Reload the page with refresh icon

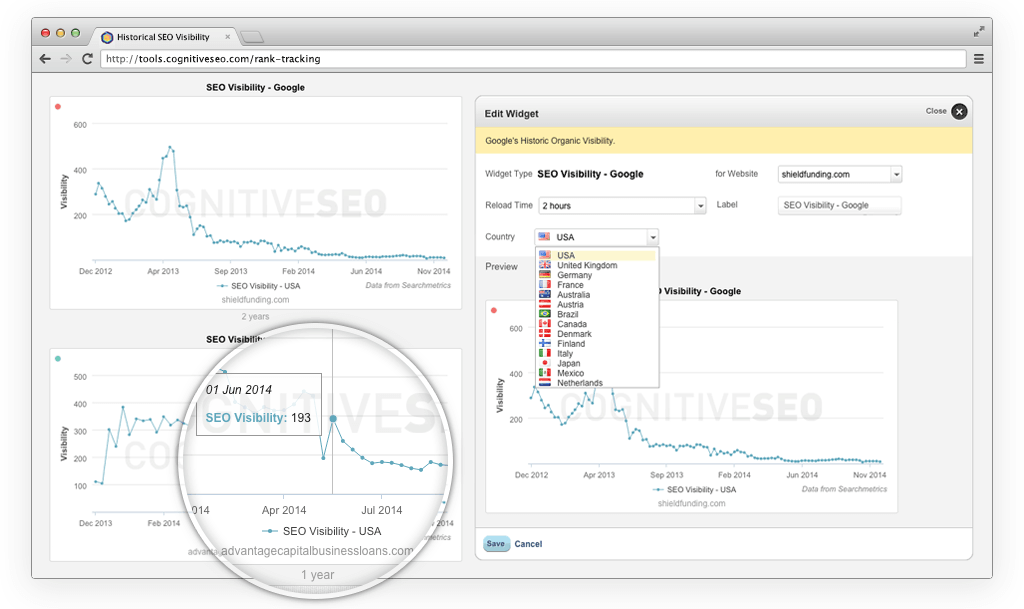click(x=88, y=59)
